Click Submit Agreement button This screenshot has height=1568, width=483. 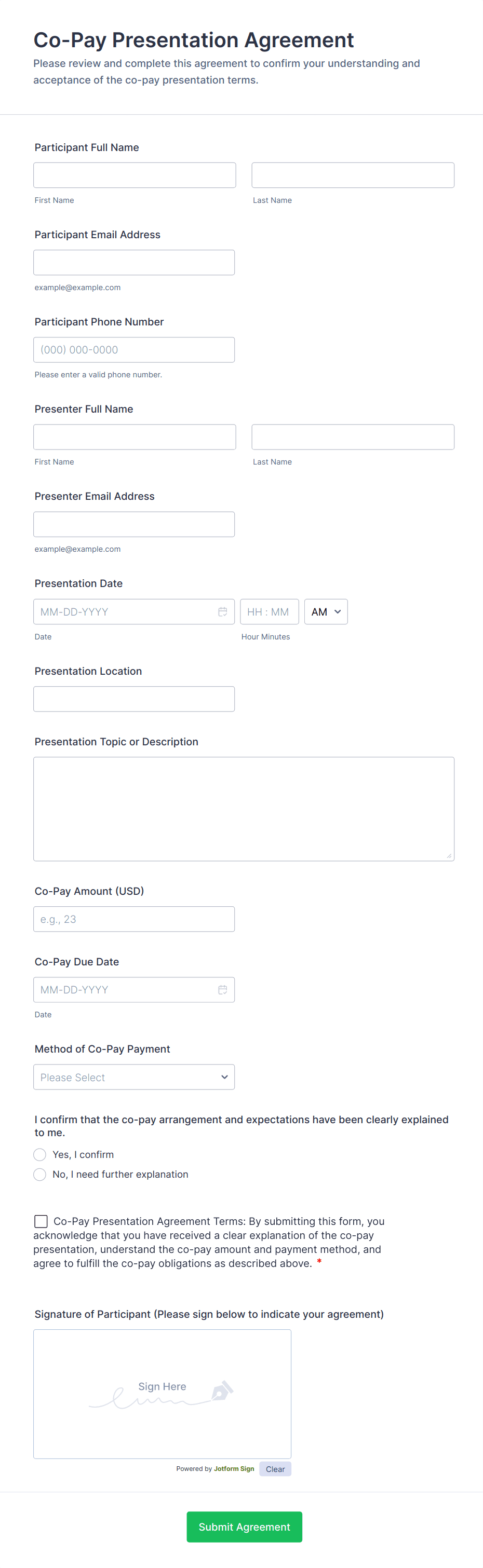click(x=244, y=1526)
